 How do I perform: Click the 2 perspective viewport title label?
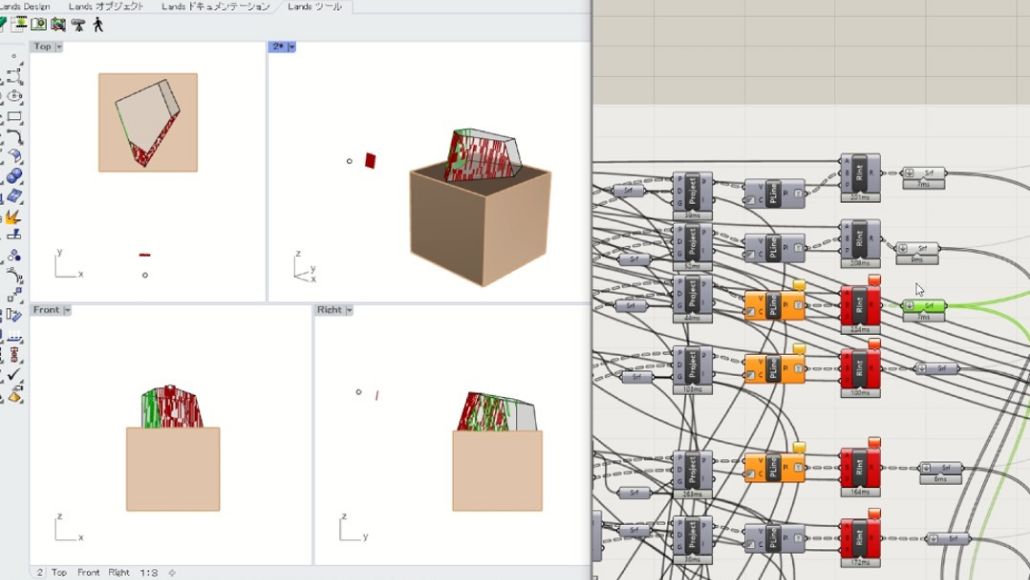[276, 47]
